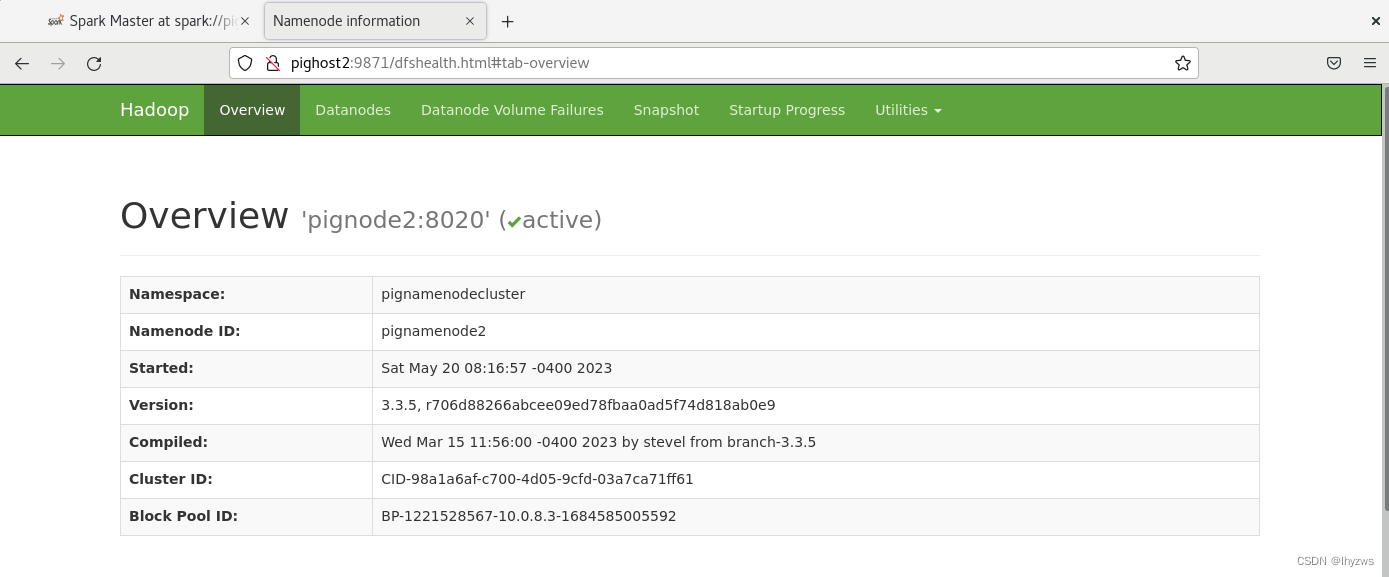Click the version '3.3.5, r706d88...' value
This screenshot has width=1389, height=577.
coord(578,405)
